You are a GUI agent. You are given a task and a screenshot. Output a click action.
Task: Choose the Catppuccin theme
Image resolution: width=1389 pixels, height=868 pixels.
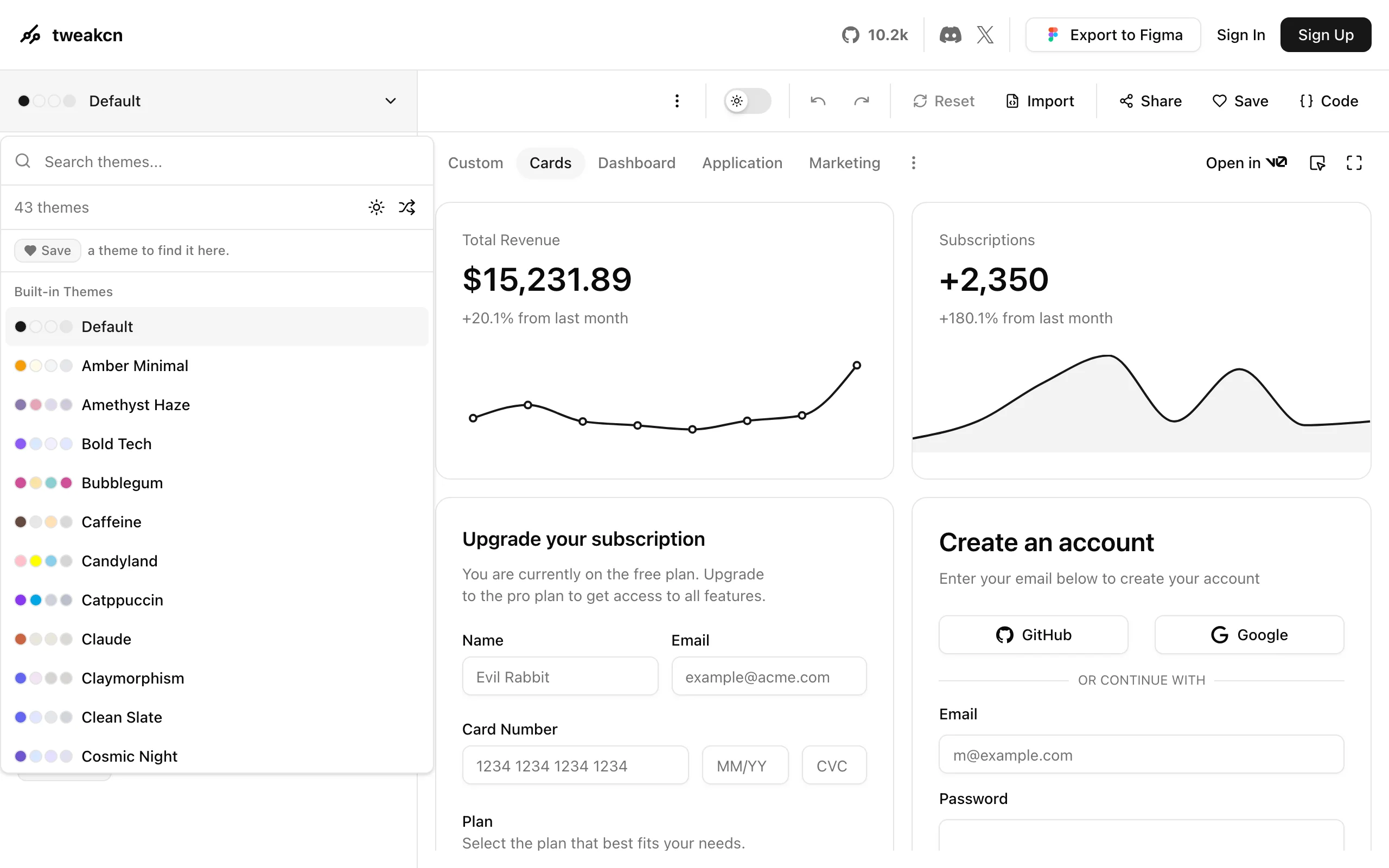[x=217, y=600]
